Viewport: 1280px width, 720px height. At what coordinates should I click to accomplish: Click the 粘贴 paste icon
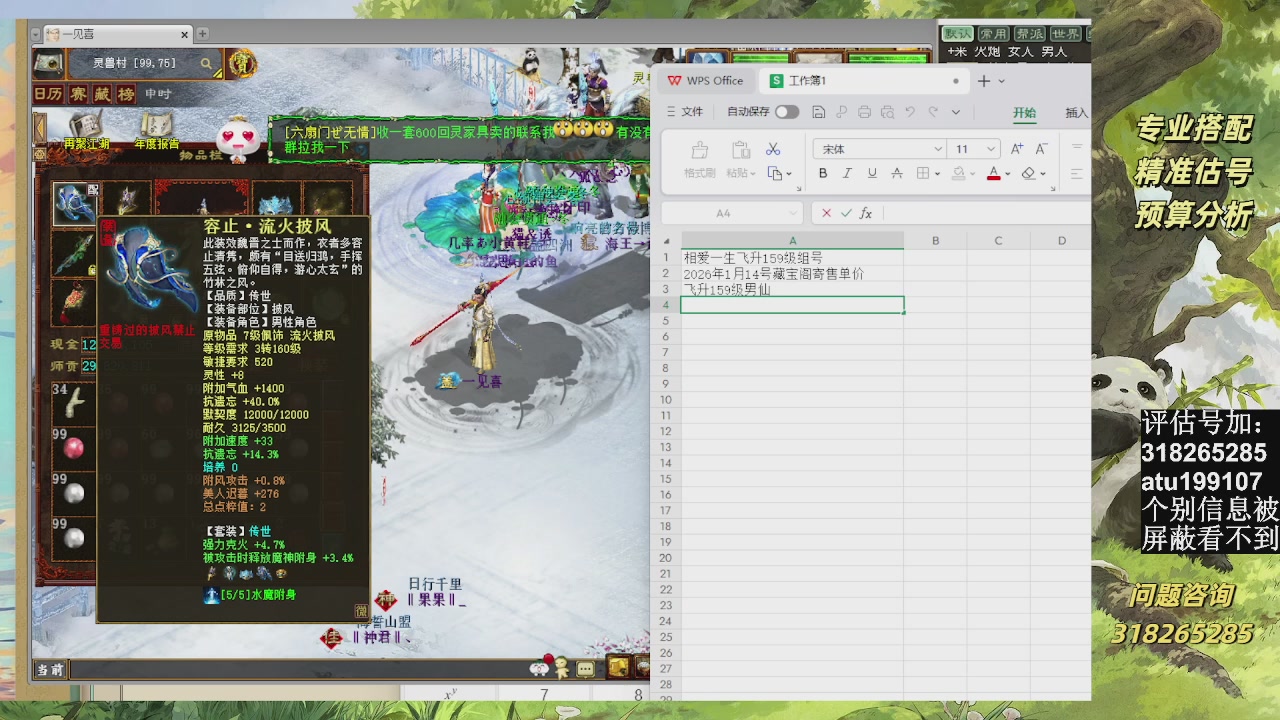(x=741, y=151)
